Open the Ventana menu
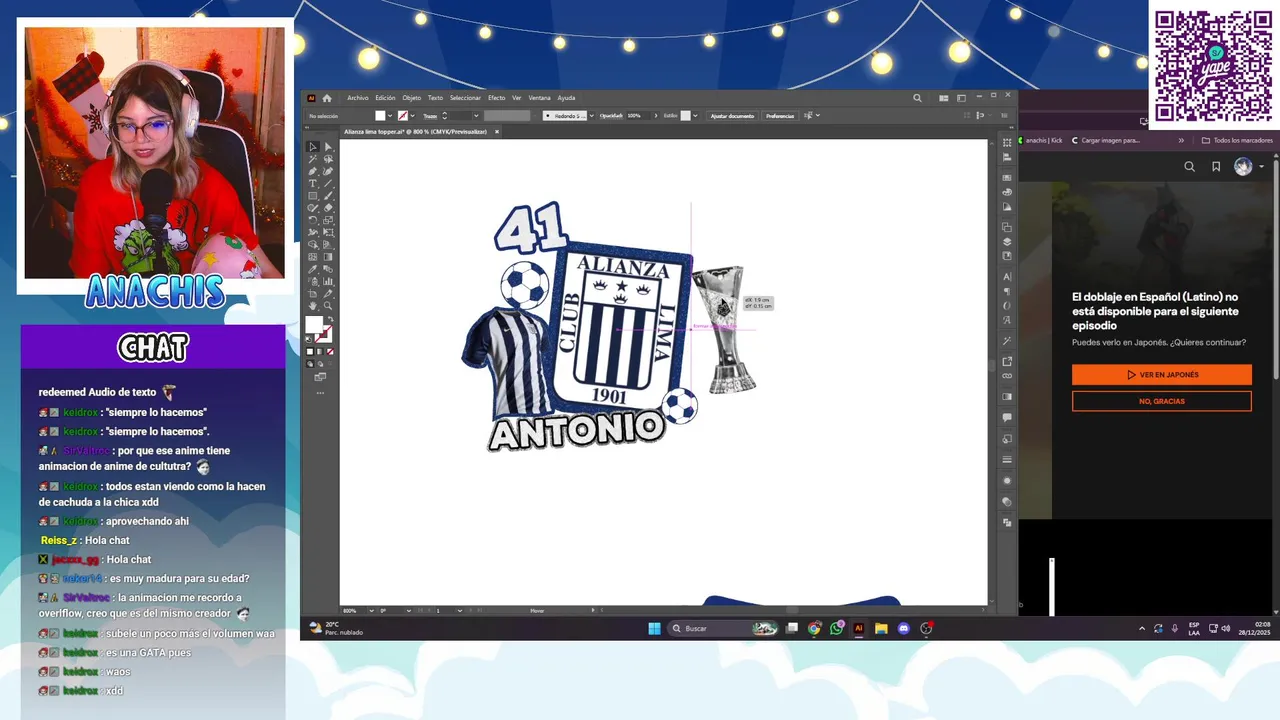Screen dimensions: 1280x720 coord(539,98)
